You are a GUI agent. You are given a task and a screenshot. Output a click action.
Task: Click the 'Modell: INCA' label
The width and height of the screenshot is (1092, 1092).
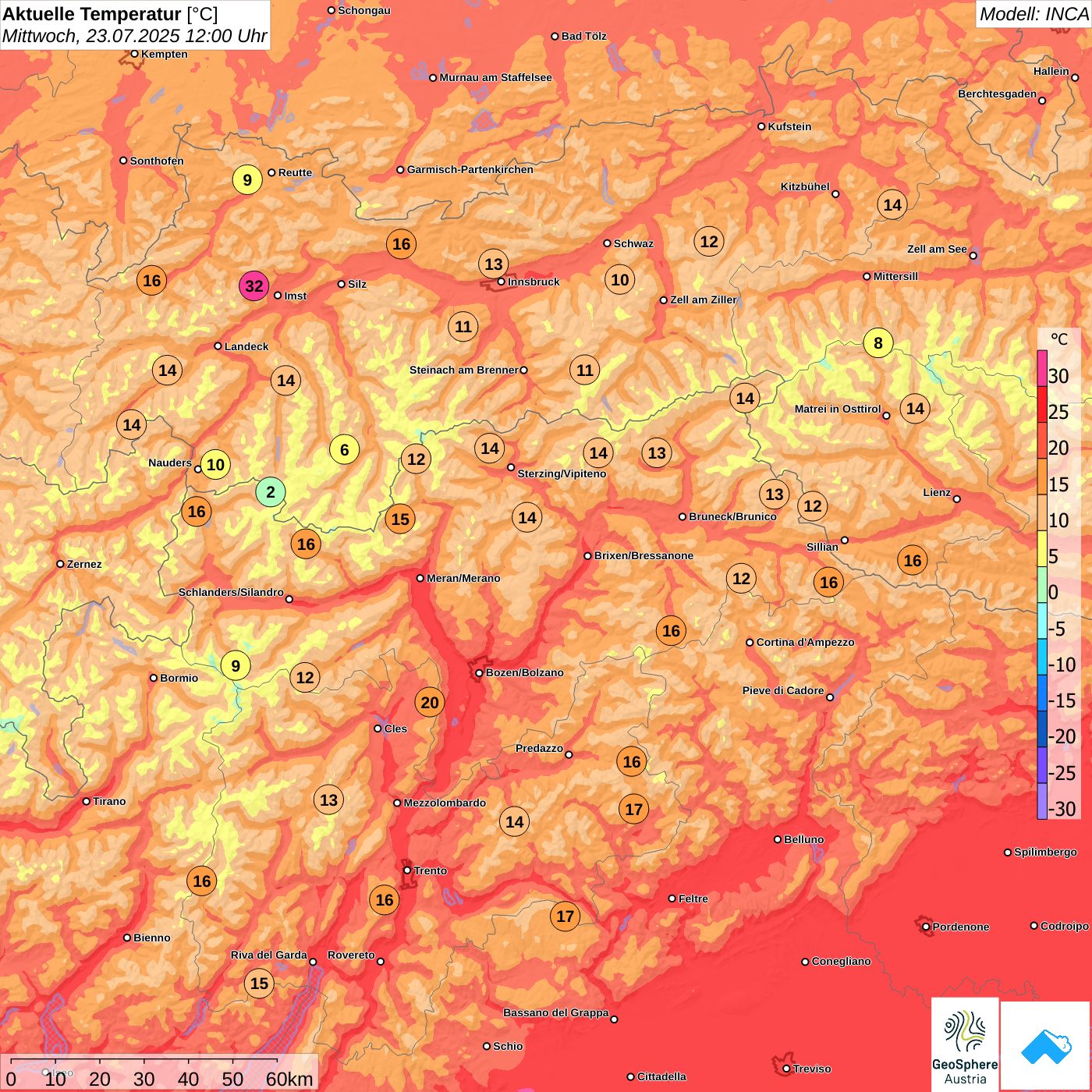(x=1033, y=13)
